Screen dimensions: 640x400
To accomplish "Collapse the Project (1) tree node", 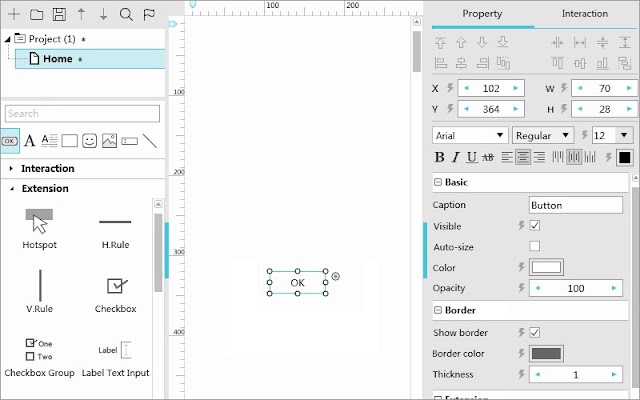I will (7, 39).
